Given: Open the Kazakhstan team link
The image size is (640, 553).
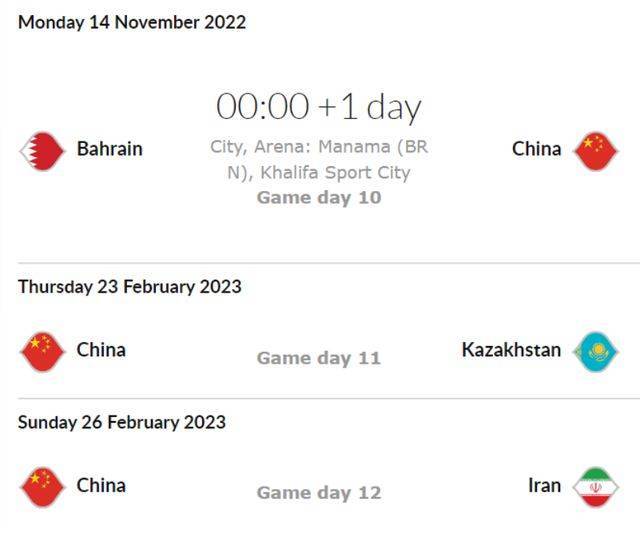Looking at the screenshot, I should 511,350.
